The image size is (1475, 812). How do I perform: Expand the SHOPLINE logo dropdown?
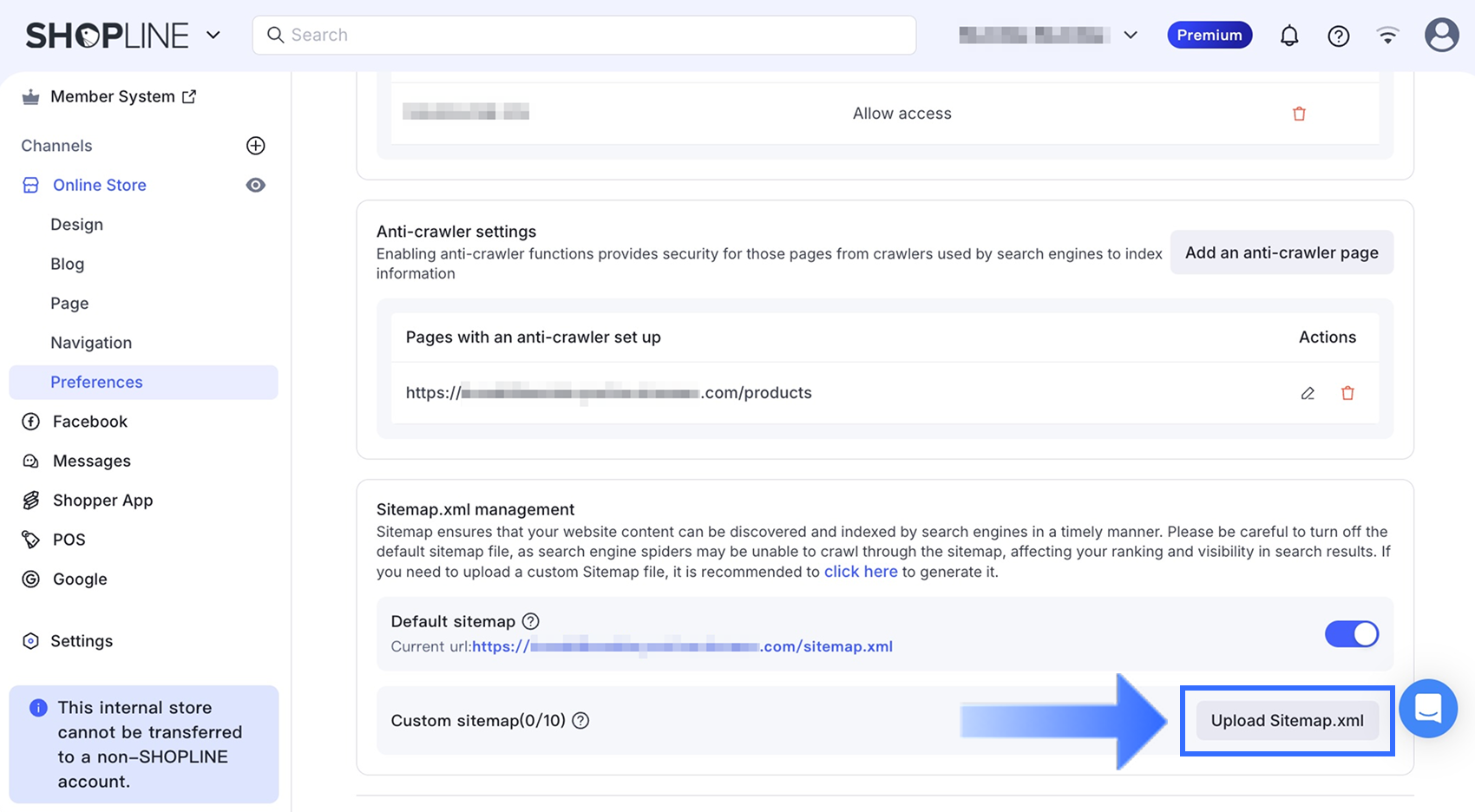[x=213, y=36]
